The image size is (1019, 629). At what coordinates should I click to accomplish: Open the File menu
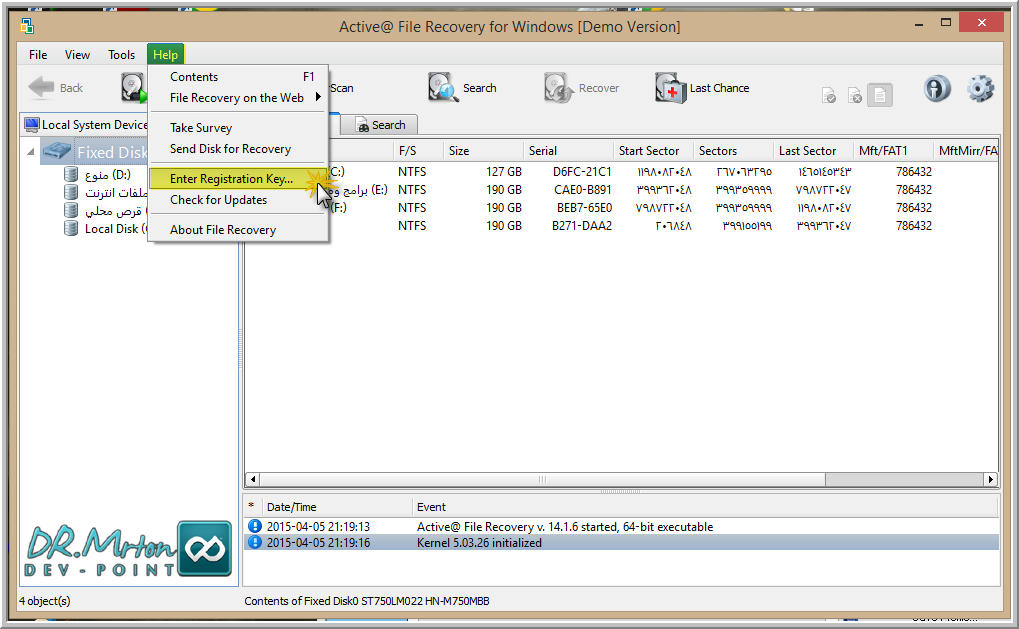tap(38, 55)
